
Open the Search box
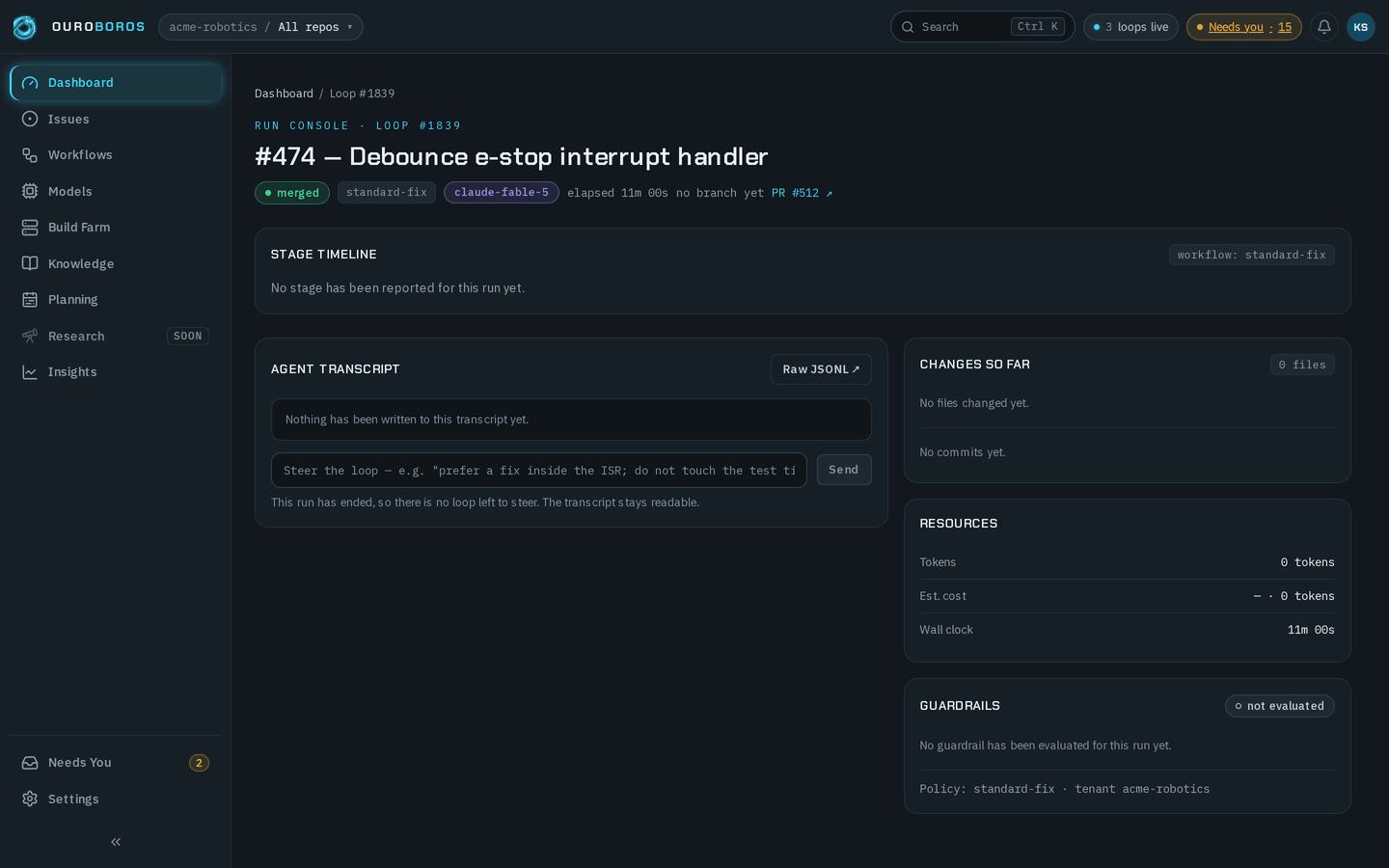[982, 27]
